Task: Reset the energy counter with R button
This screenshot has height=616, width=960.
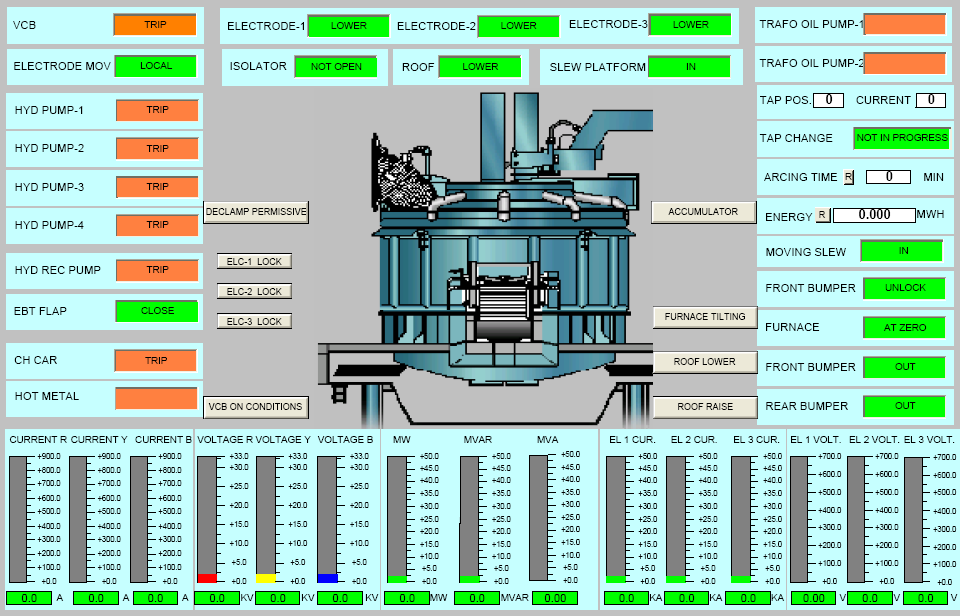Action: click(822, 215)
